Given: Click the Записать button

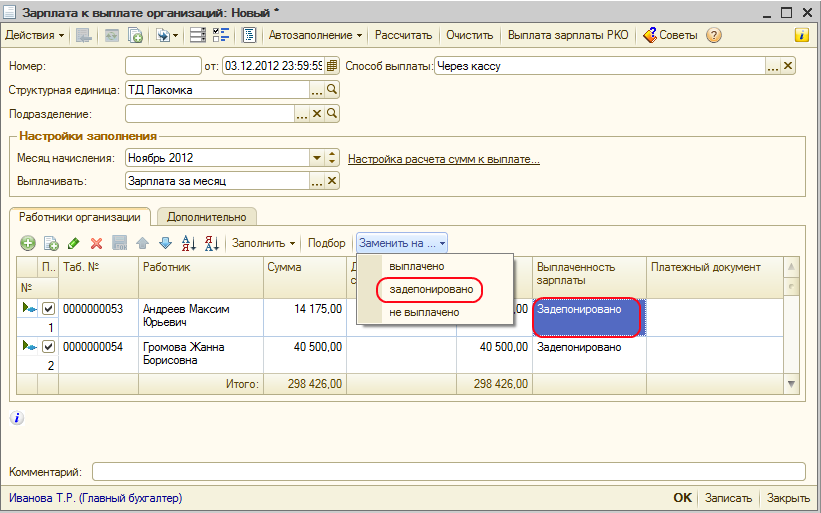Looking at the screenshot, I should coord(727,498).
